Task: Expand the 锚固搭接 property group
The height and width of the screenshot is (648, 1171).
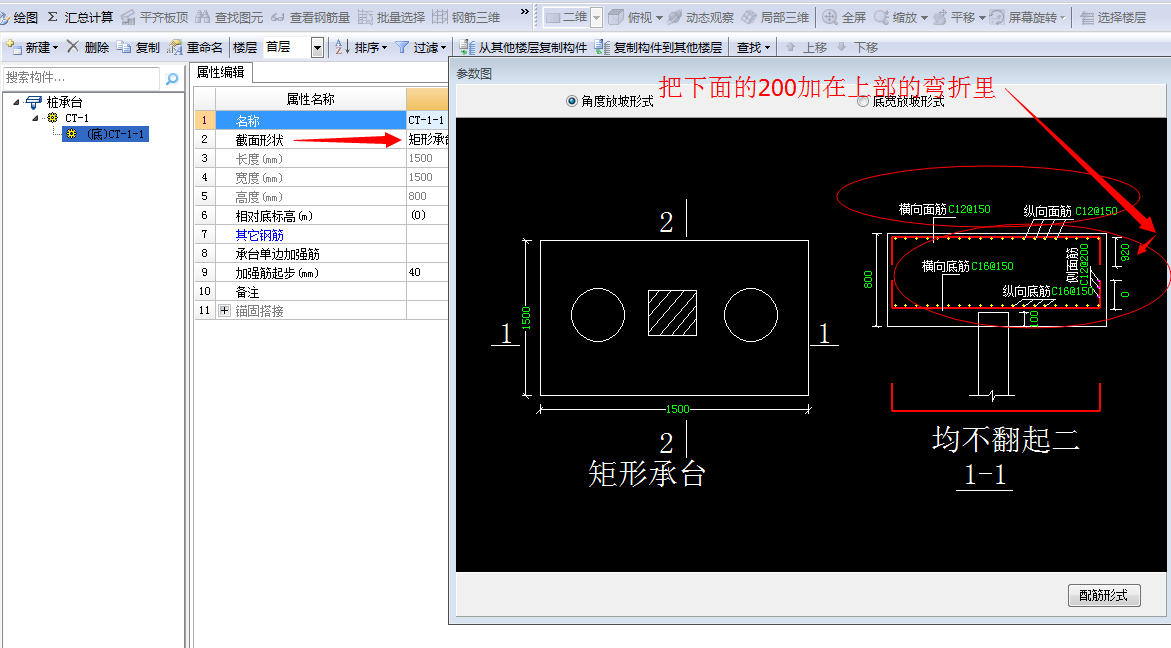Action: click(x=224, y=311)
